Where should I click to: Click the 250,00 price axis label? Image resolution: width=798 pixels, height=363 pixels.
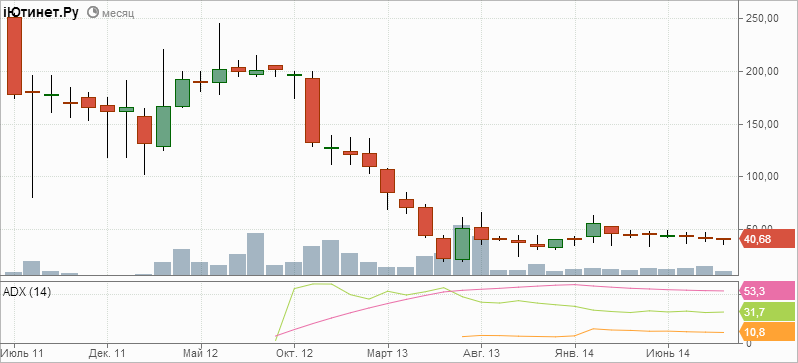click(762, 18)
